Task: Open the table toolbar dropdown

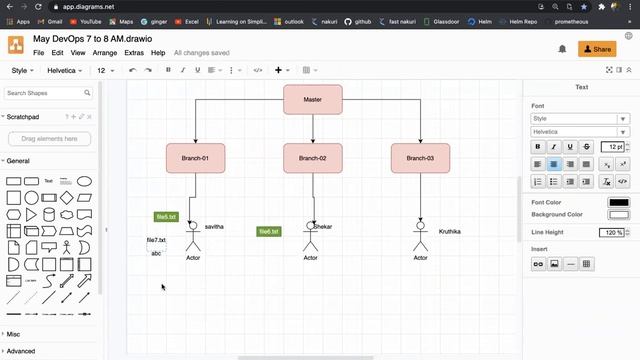Action: click(x=310, y=70)
